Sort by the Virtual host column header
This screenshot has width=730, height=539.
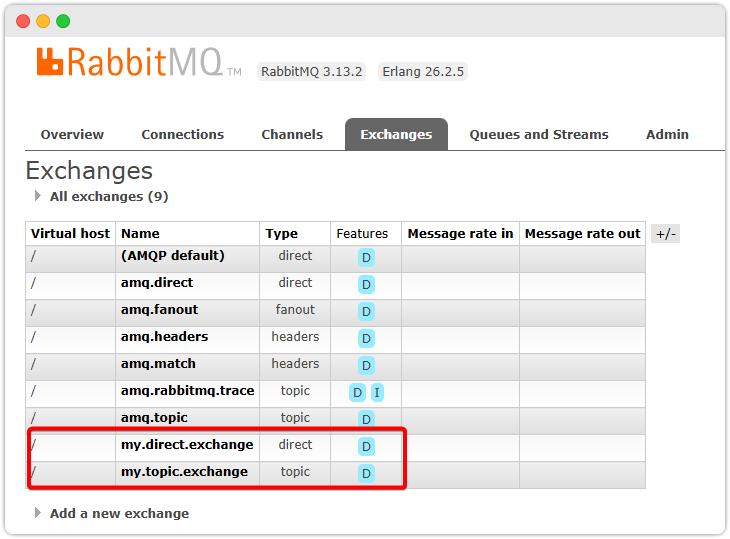(70, 234)
